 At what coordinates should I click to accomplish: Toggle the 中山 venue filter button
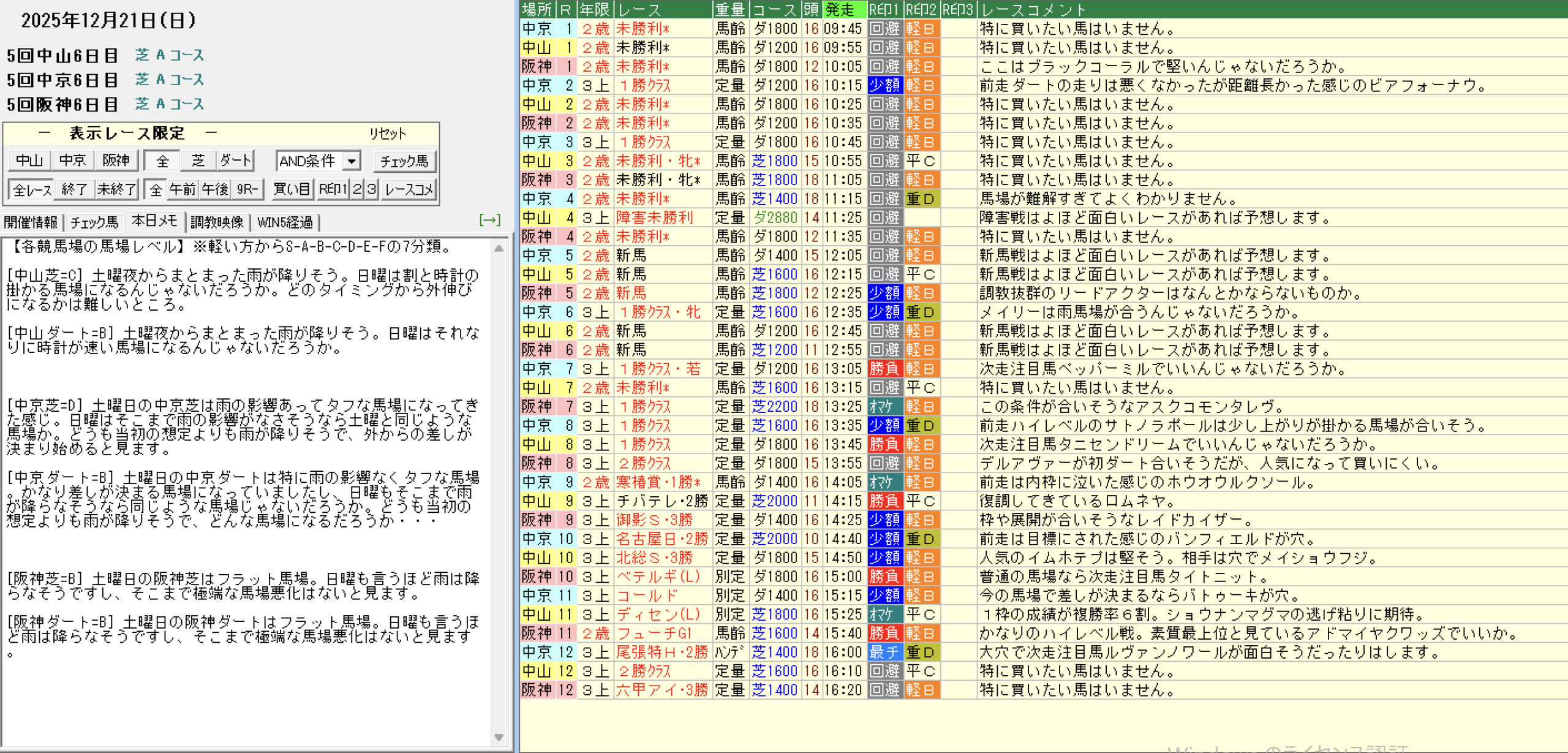29,161
